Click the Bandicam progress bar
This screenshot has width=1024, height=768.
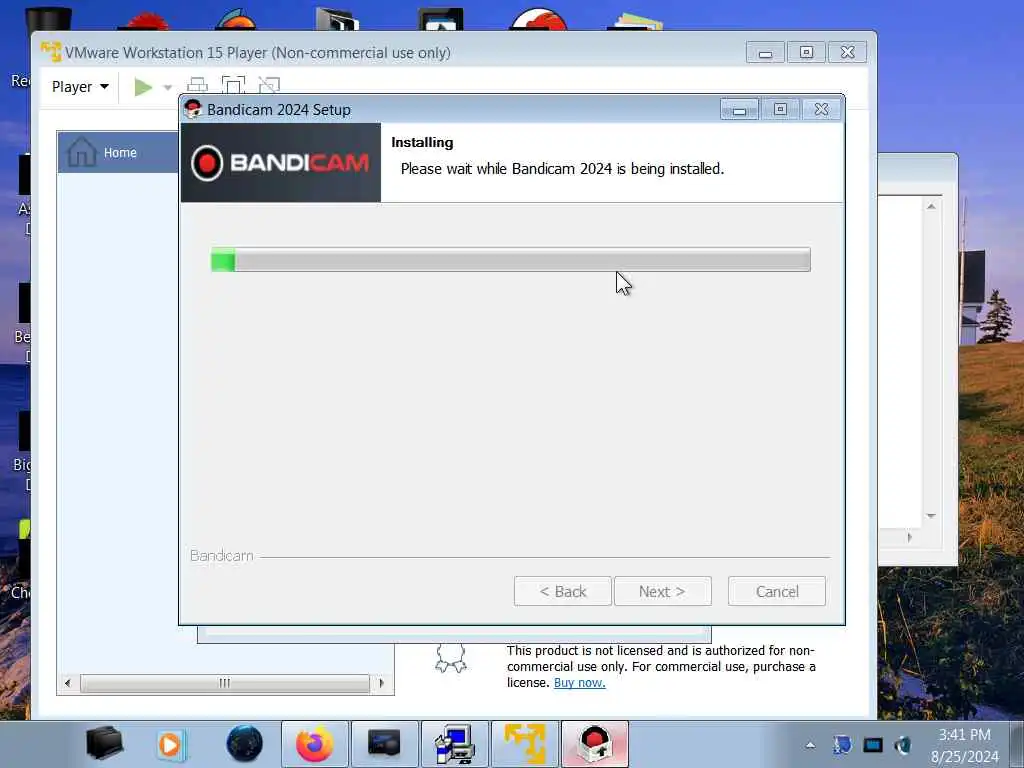(x=510, y=259)
